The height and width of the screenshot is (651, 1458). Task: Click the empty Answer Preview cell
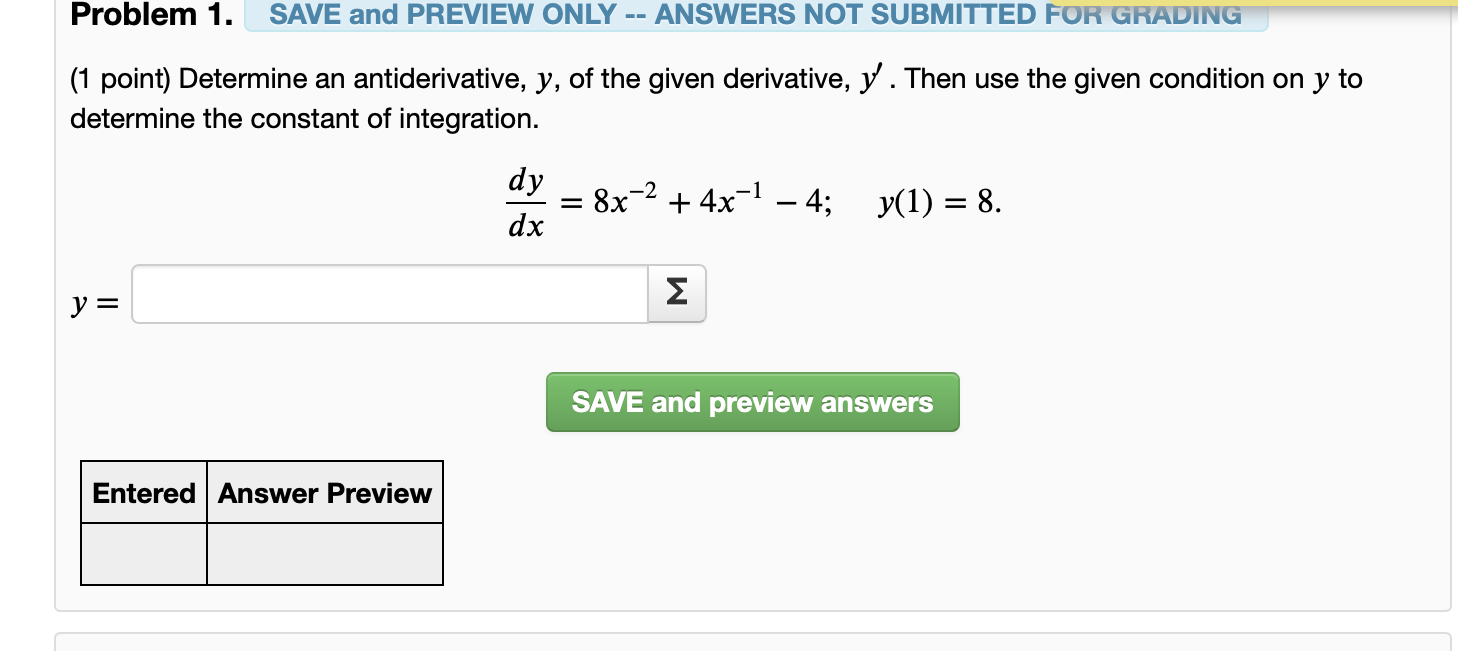click(x=324, y=551)
